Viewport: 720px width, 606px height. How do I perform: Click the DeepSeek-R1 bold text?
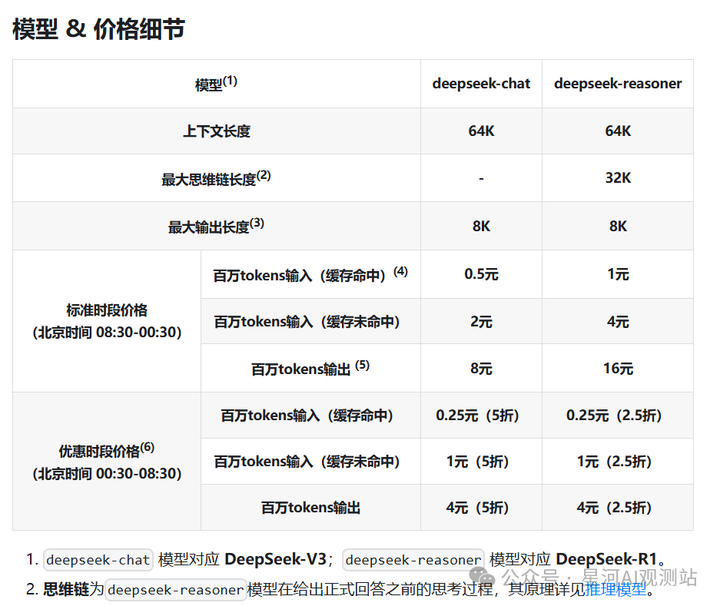607,560
